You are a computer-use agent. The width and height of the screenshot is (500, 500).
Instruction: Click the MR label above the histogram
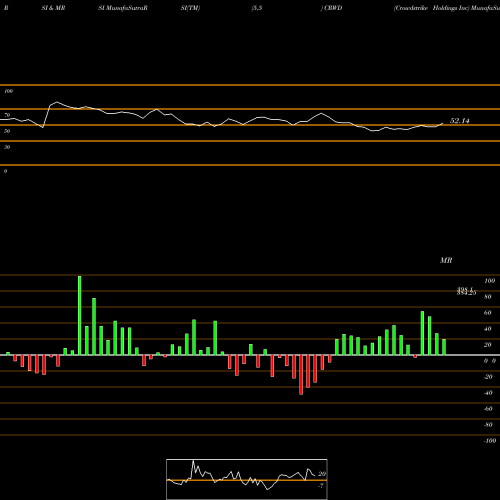tap(446, 261)
